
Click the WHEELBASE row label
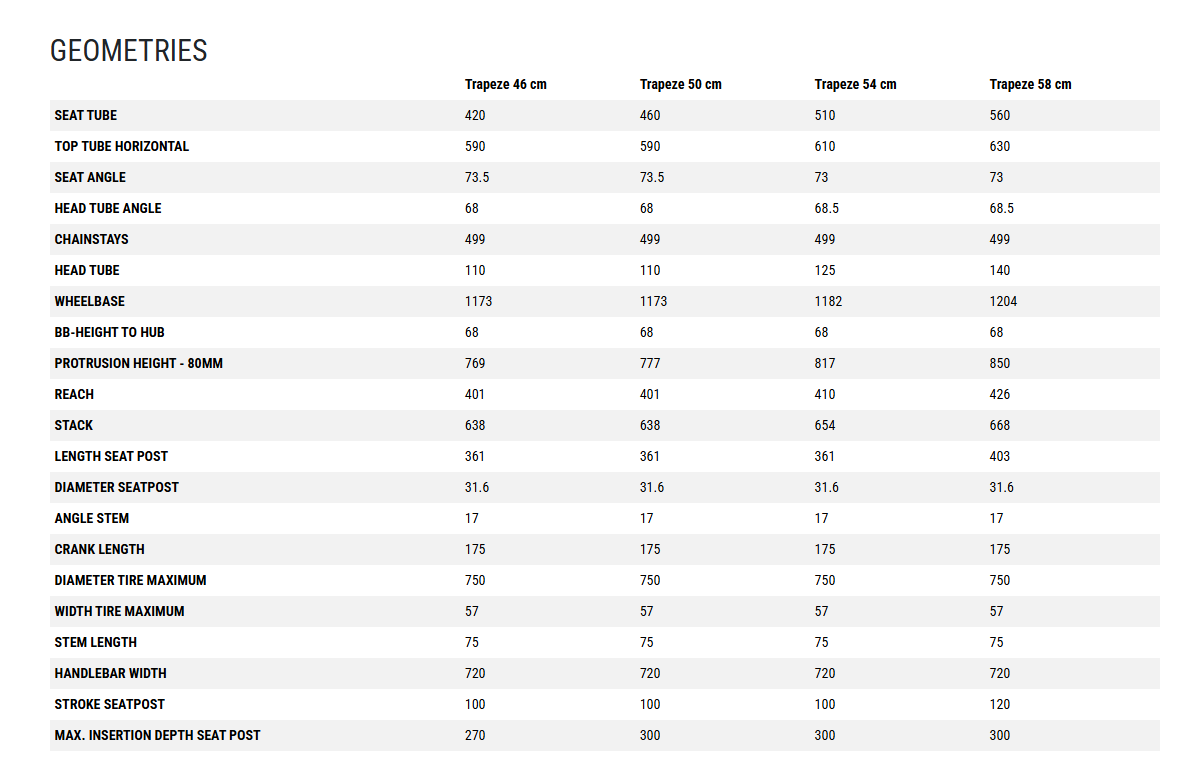tap(90, 301)
